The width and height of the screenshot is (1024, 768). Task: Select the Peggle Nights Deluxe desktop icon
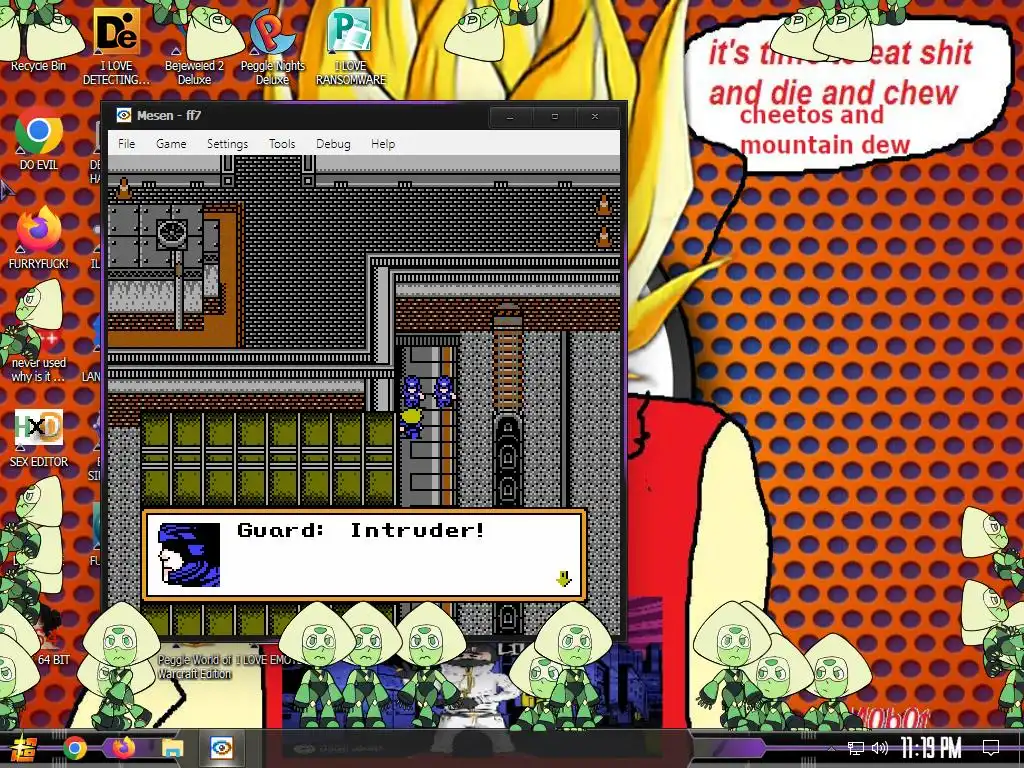(272, 46)
